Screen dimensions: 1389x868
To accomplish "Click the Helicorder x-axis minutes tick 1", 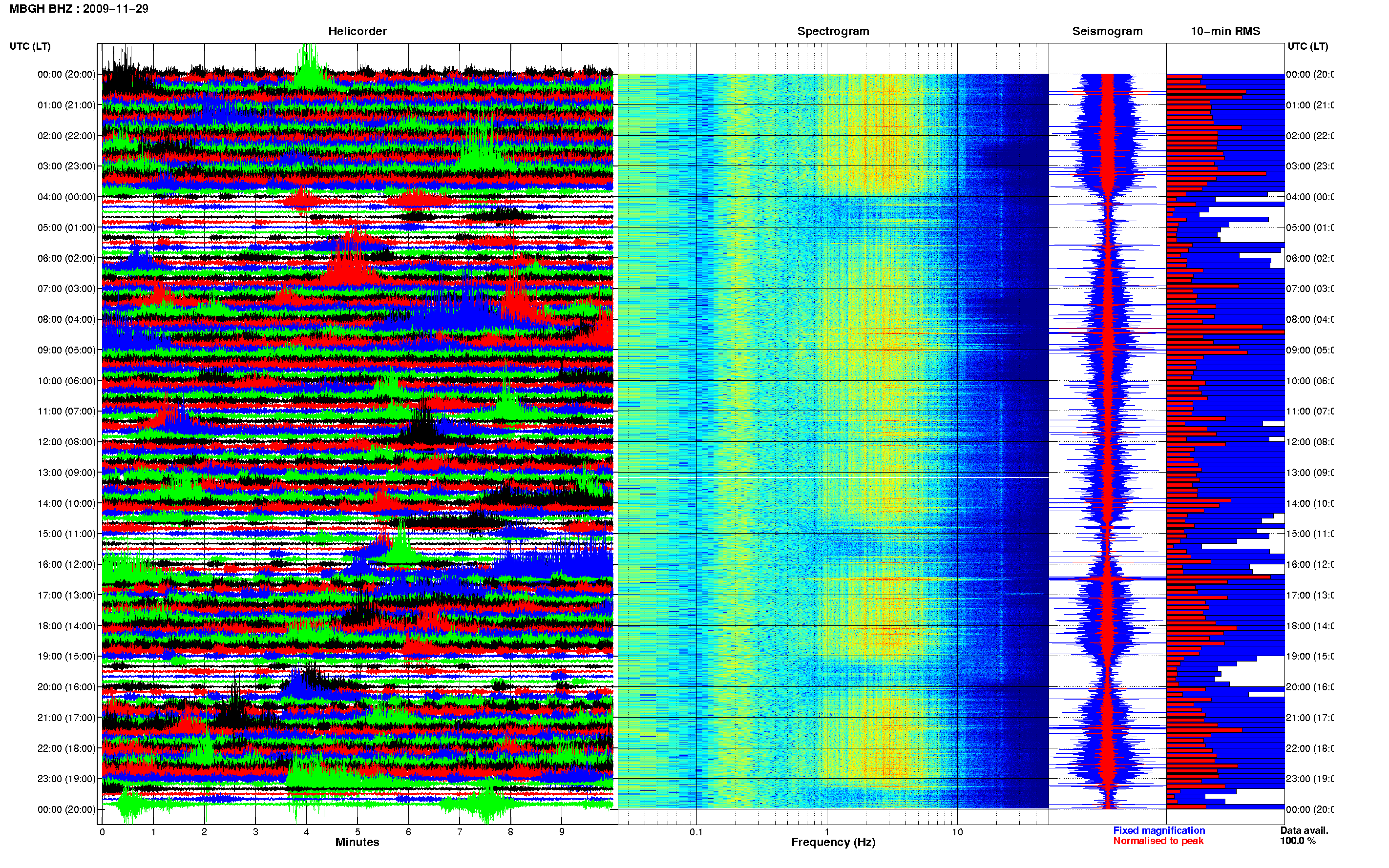I will pos(153,832).
